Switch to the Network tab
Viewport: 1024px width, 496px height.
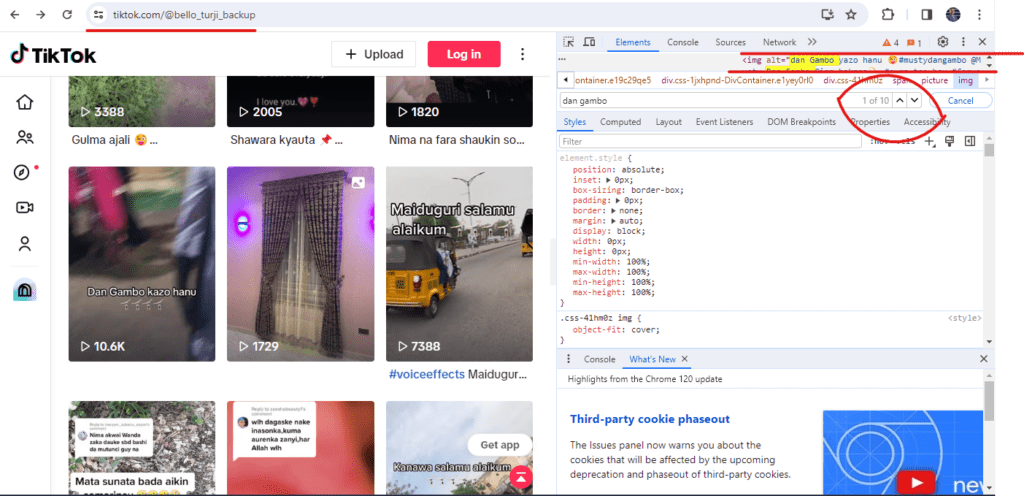click(779, 42)
